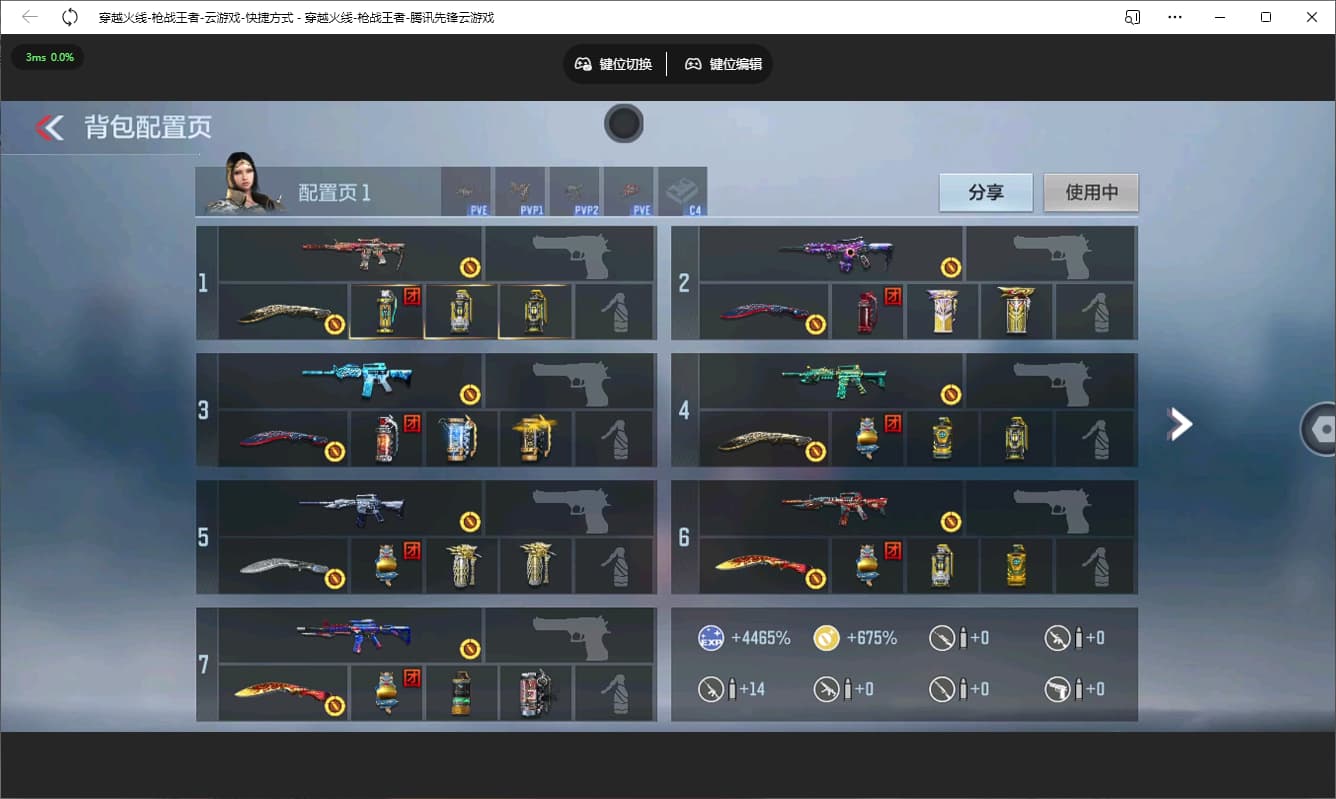Select the PVP1 mode tab
Screen dimensions: 1336x799
tap(520, 191)
